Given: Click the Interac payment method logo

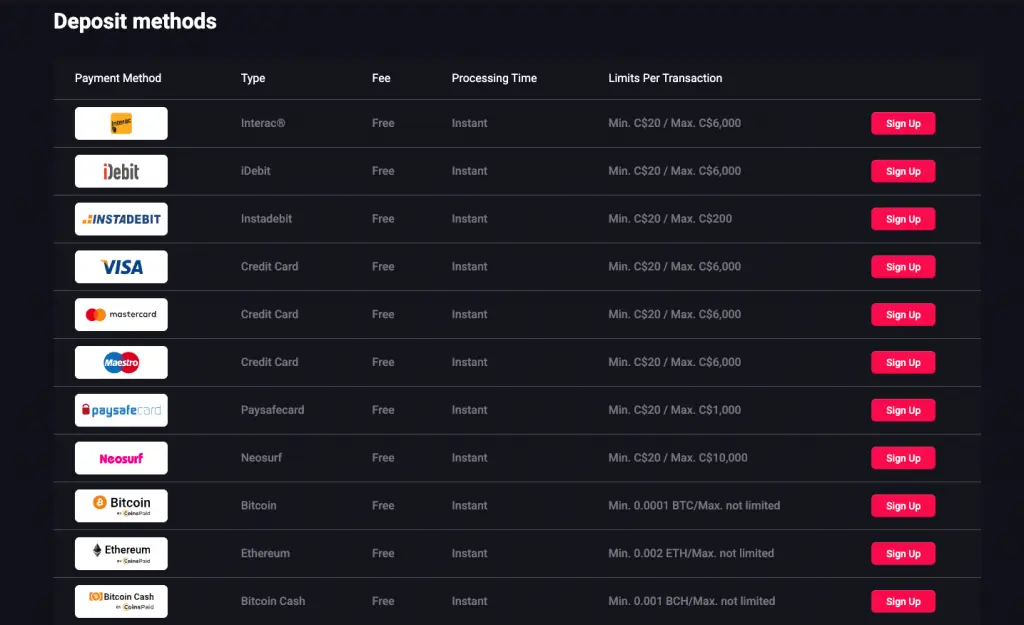Looking at the screenshot, I should point(120,123).
